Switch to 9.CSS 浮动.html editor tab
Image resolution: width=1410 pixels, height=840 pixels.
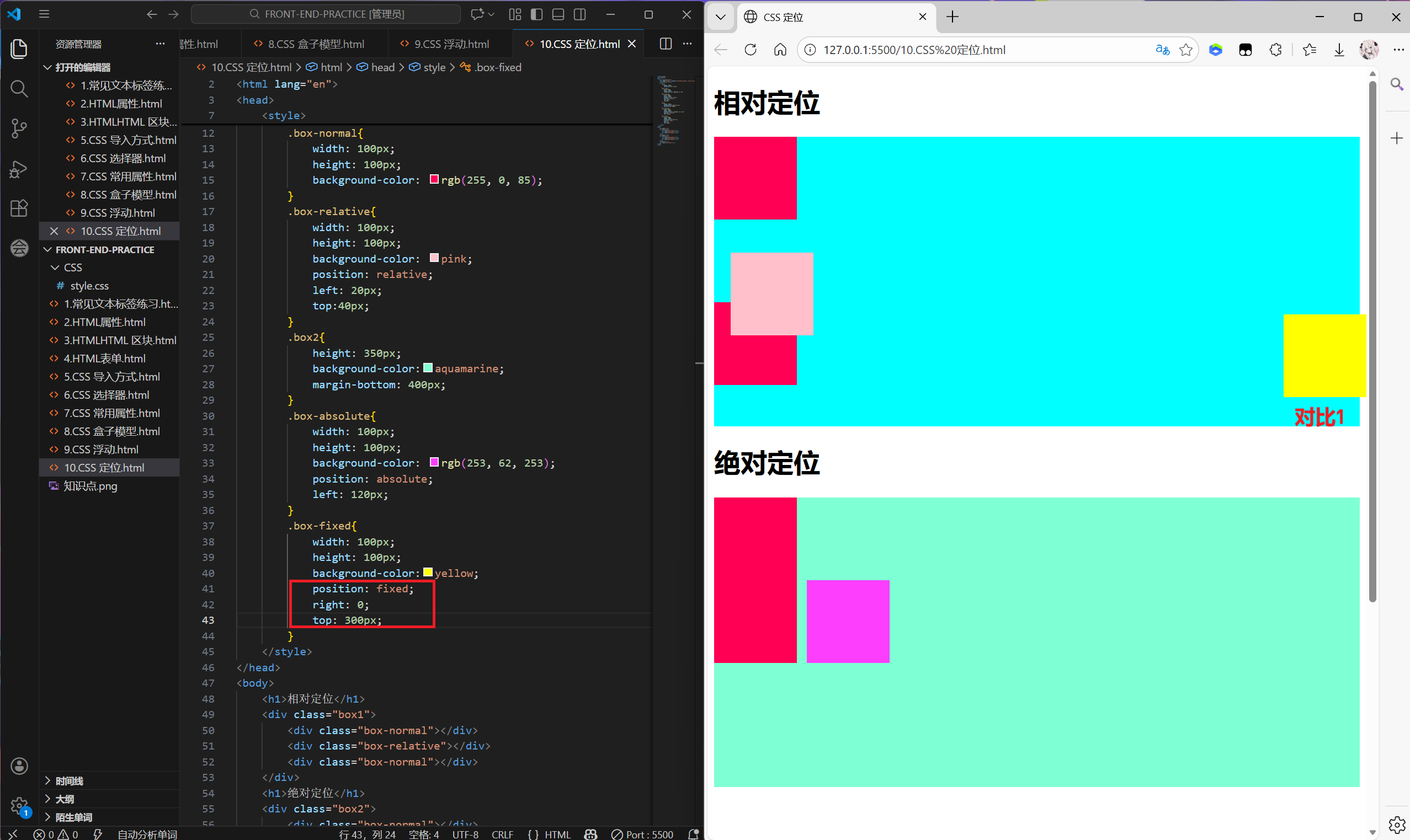pos(451,44)
